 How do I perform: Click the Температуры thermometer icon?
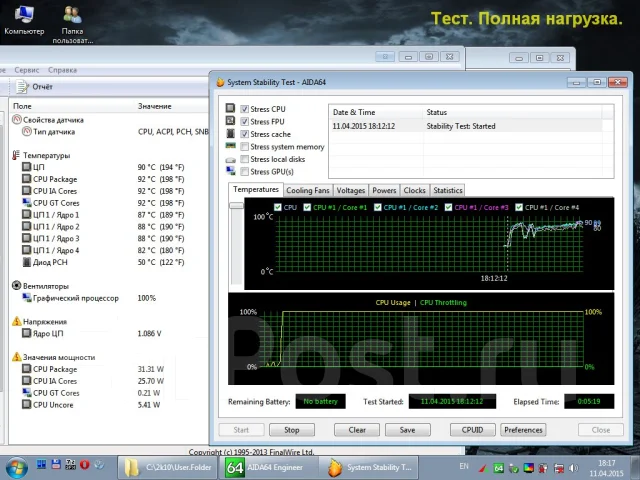[16, 155]
